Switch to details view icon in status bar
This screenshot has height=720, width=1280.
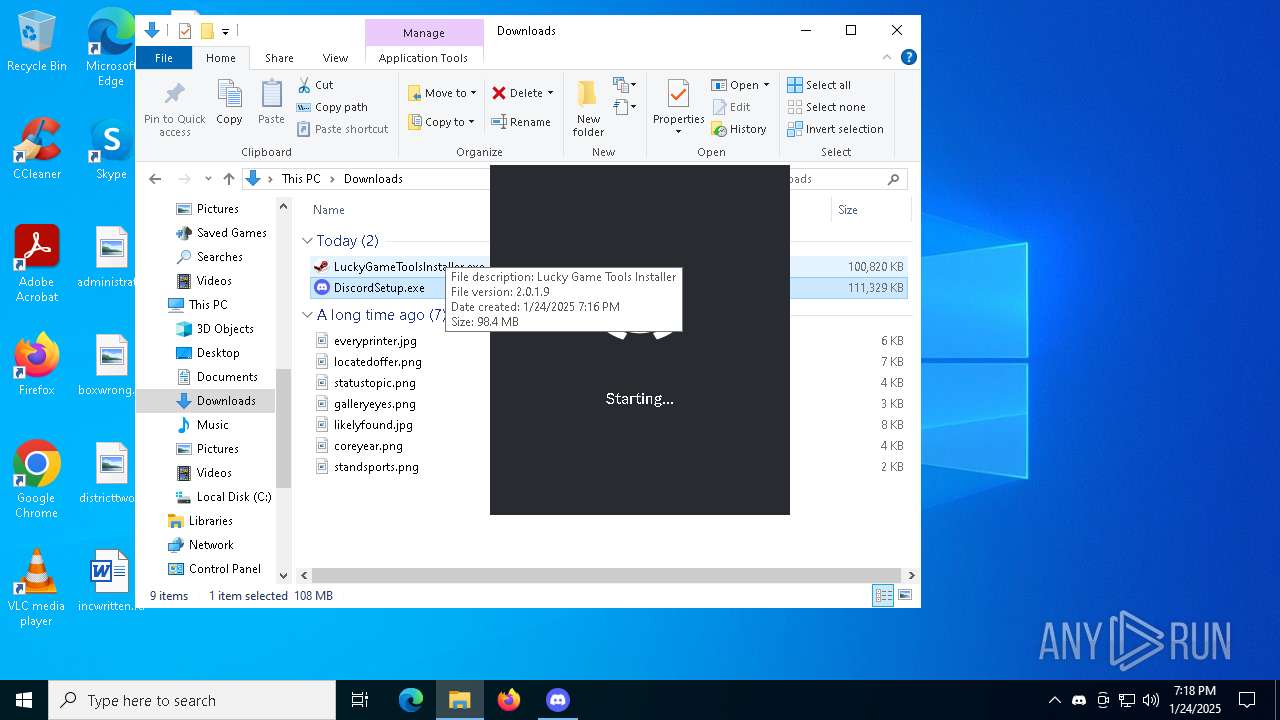[883, 596]
